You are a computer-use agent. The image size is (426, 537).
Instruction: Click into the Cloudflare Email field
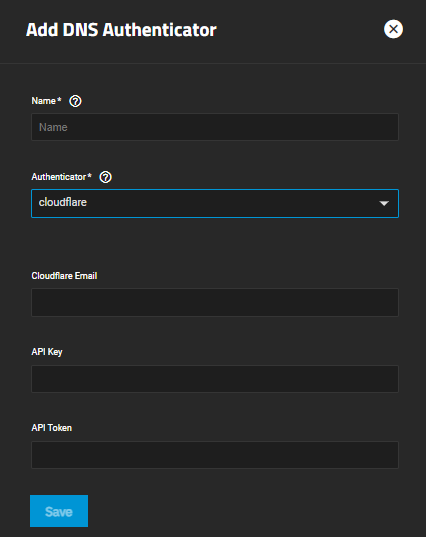(x=215, y=302)
